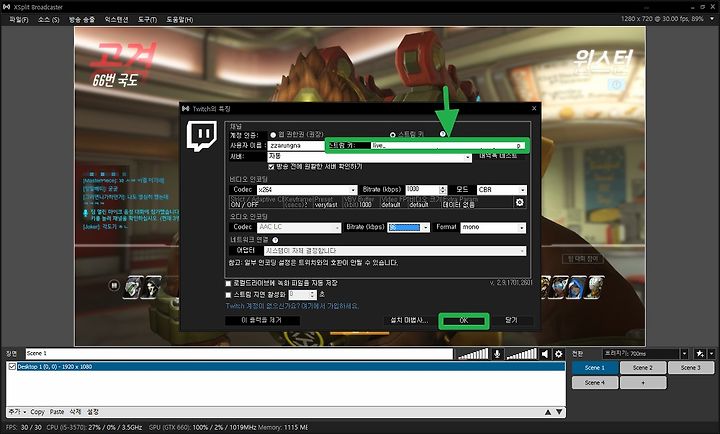
Task: Click the speaker mute icon
Action: [545, 354]
